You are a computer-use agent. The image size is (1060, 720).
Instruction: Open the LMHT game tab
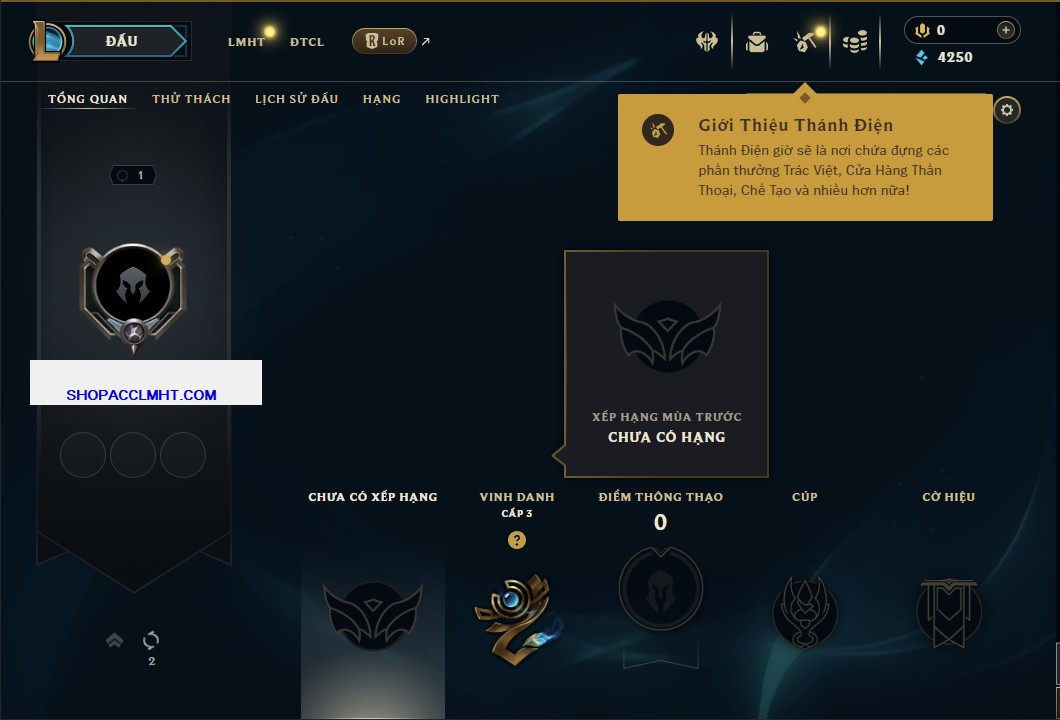coord(246,42)
